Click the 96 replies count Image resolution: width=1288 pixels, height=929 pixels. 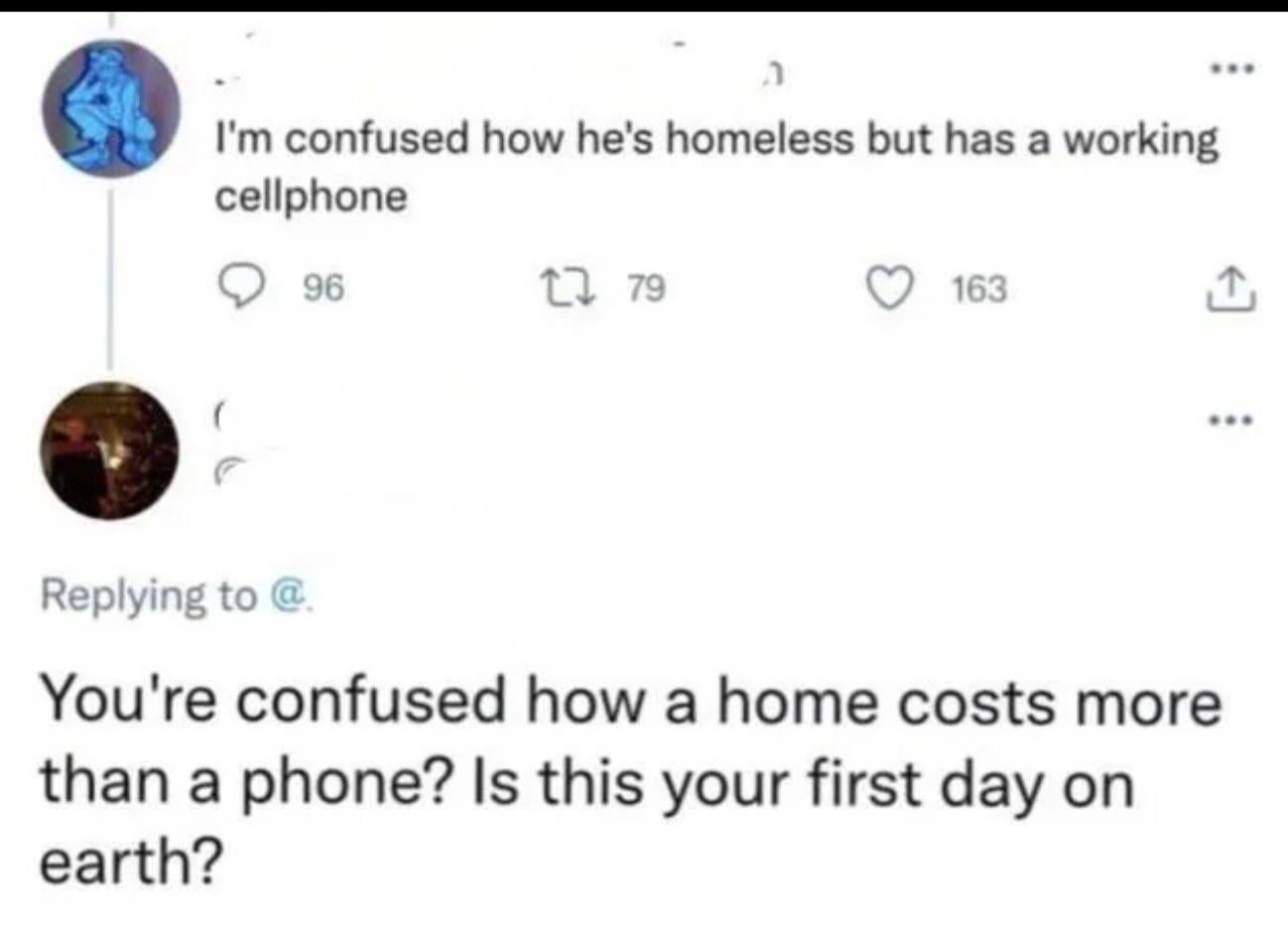pos(322,289)
